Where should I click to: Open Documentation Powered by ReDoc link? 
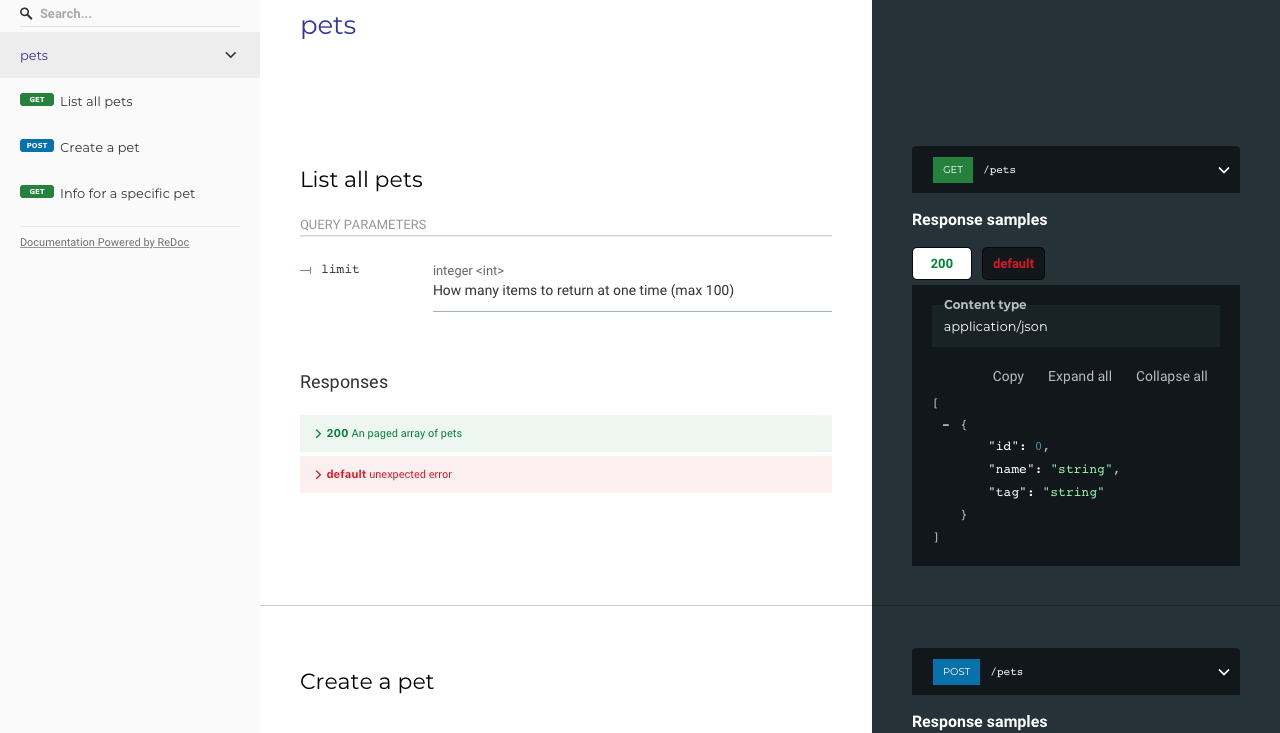tap(104, 242)
